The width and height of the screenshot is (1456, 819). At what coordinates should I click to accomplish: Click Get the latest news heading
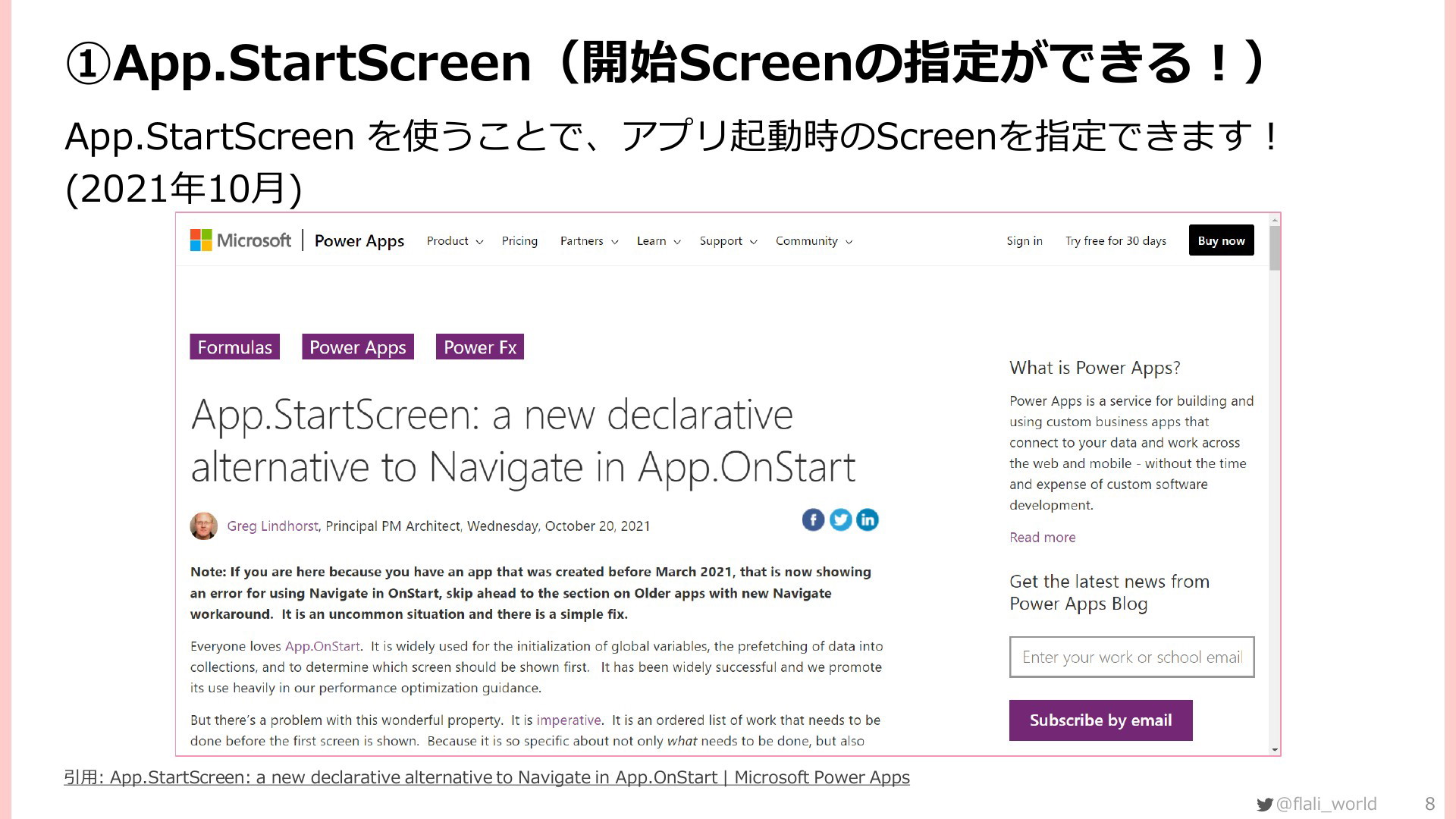click(1109, 592)
